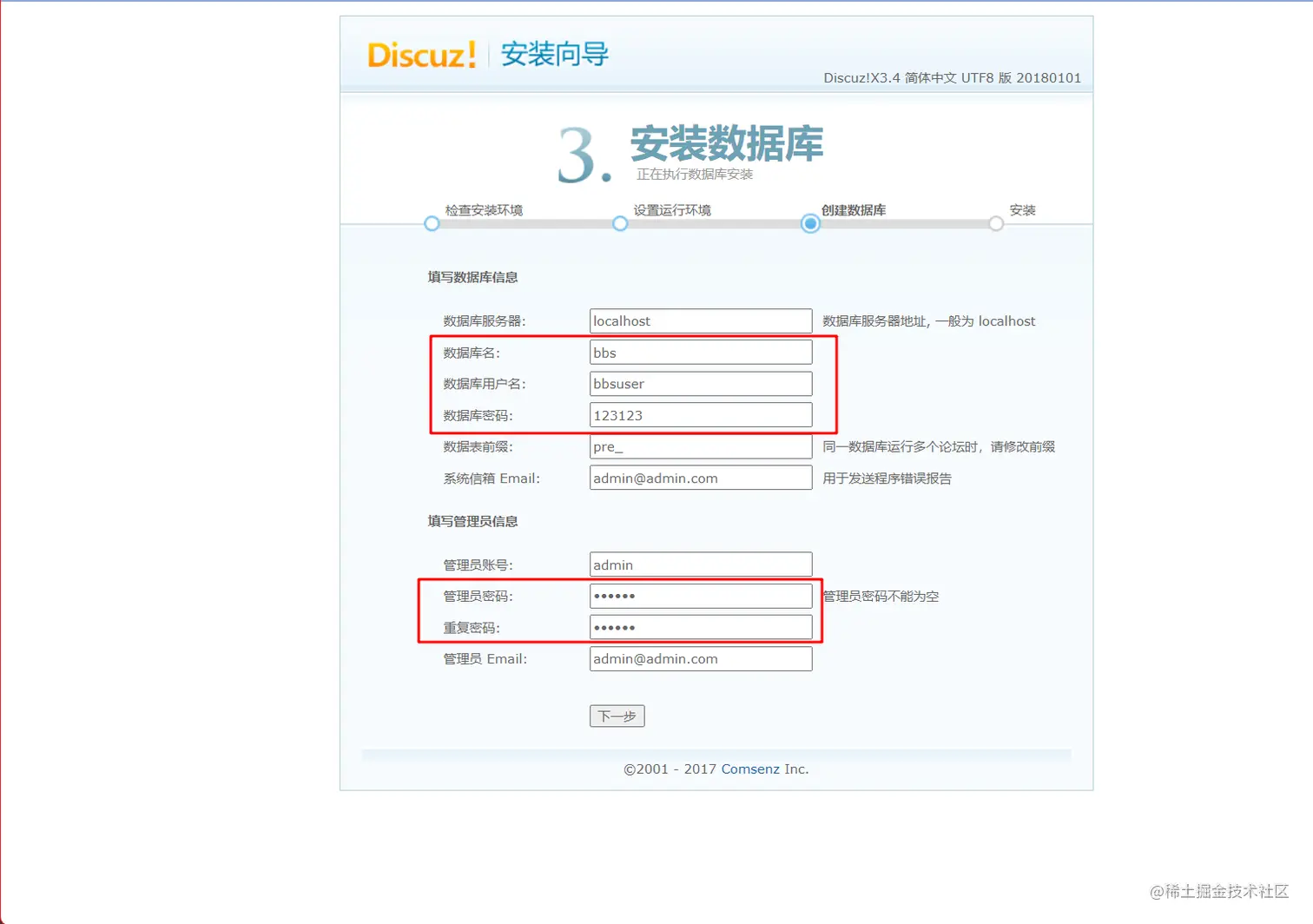Focus the 管理员账号 field containing admin
1313x924 pixels.
[701, 564]
